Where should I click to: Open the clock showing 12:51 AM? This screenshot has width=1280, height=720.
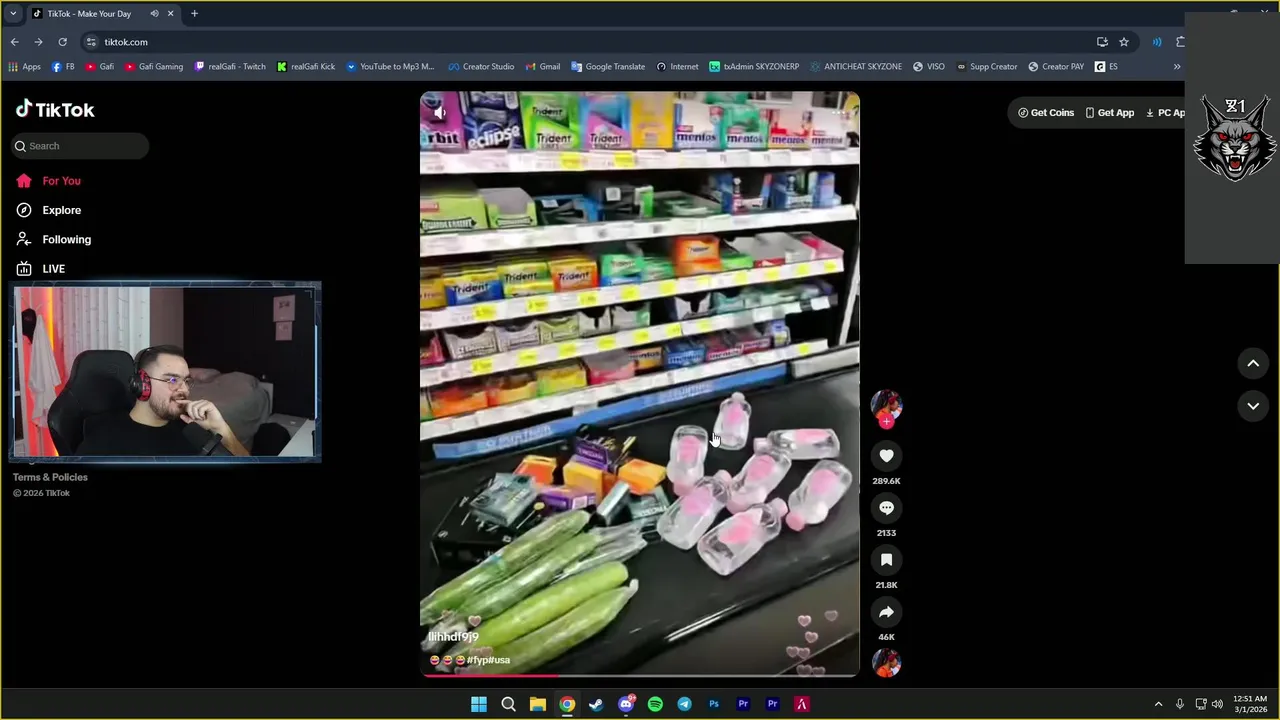pyautogui.click(x=1250, y=704)
